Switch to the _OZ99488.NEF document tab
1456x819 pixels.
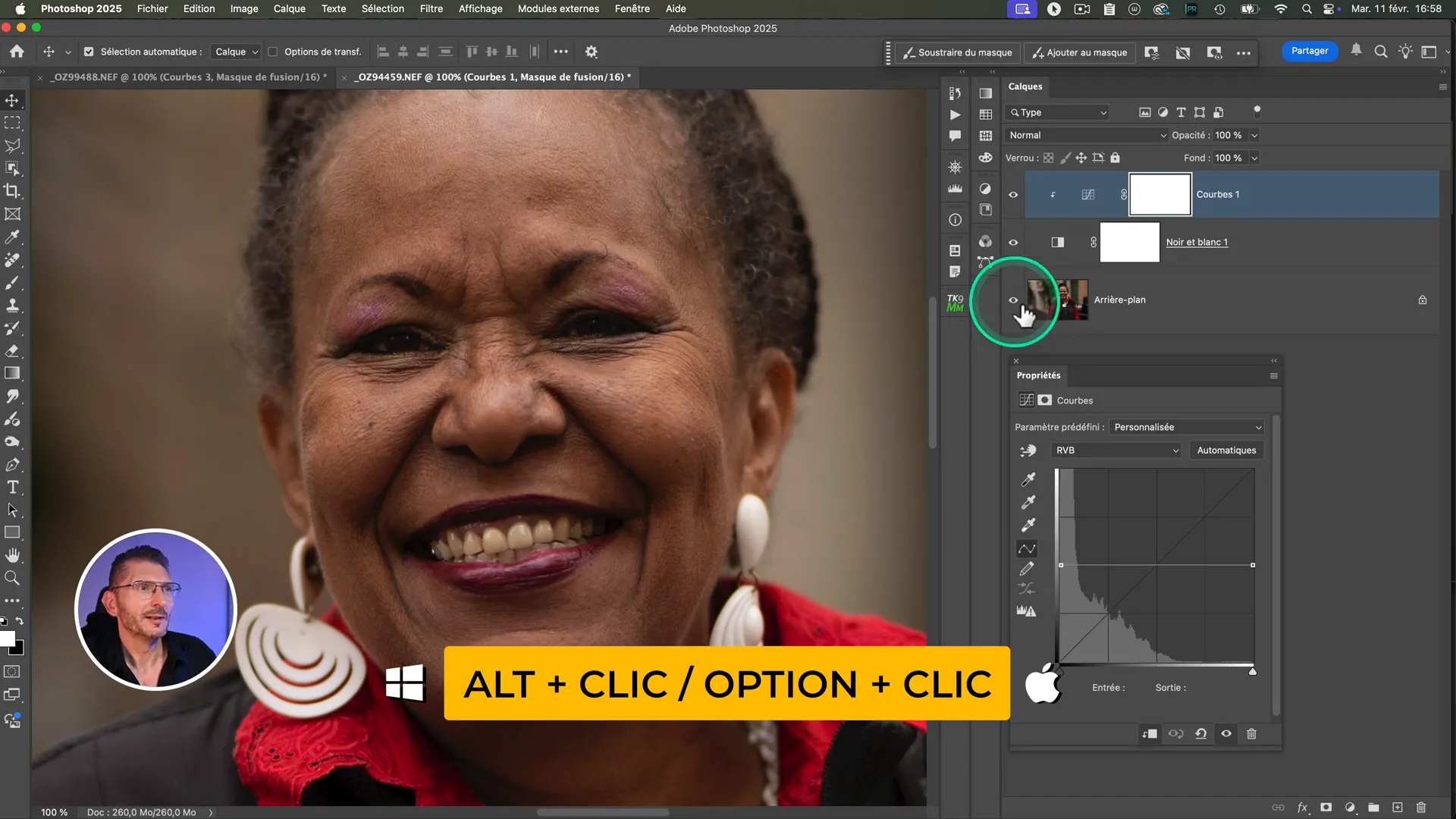[x=188, y=77]
